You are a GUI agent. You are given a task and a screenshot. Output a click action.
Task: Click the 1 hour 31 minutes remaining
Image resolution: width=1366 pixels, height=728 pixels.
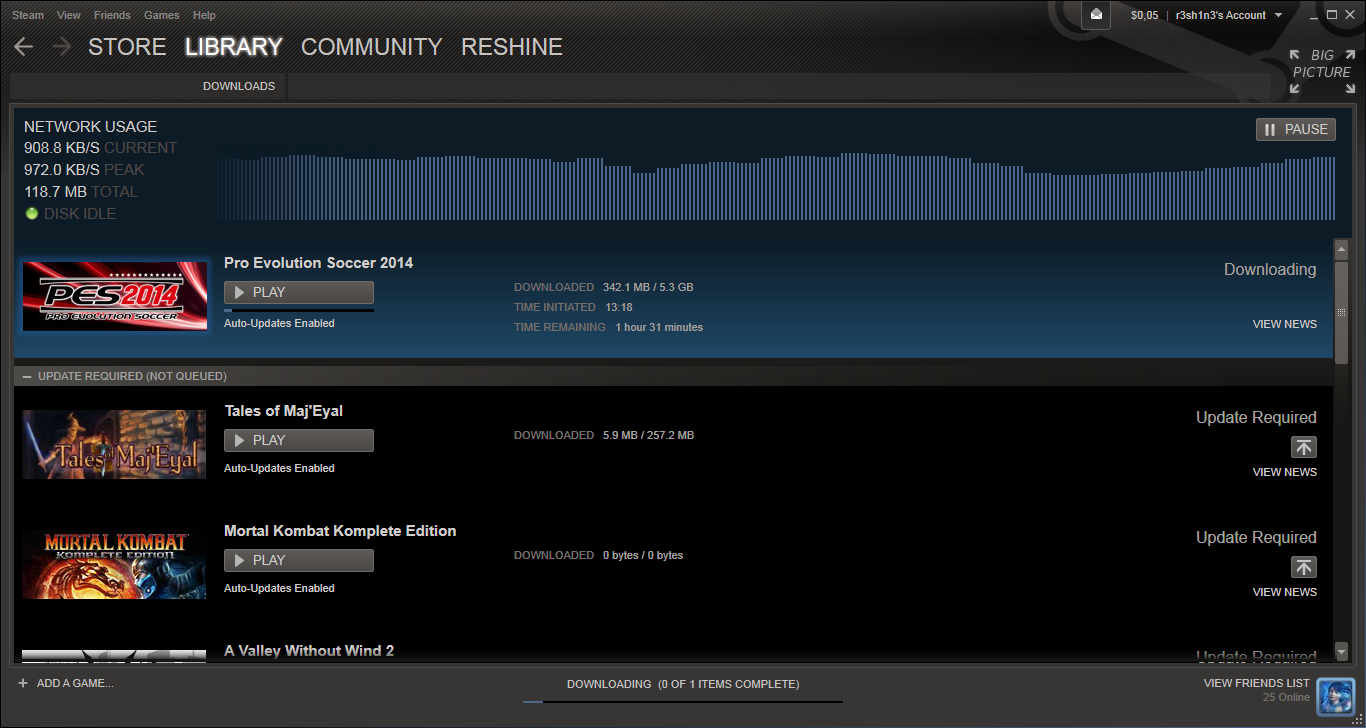[659, 327]
